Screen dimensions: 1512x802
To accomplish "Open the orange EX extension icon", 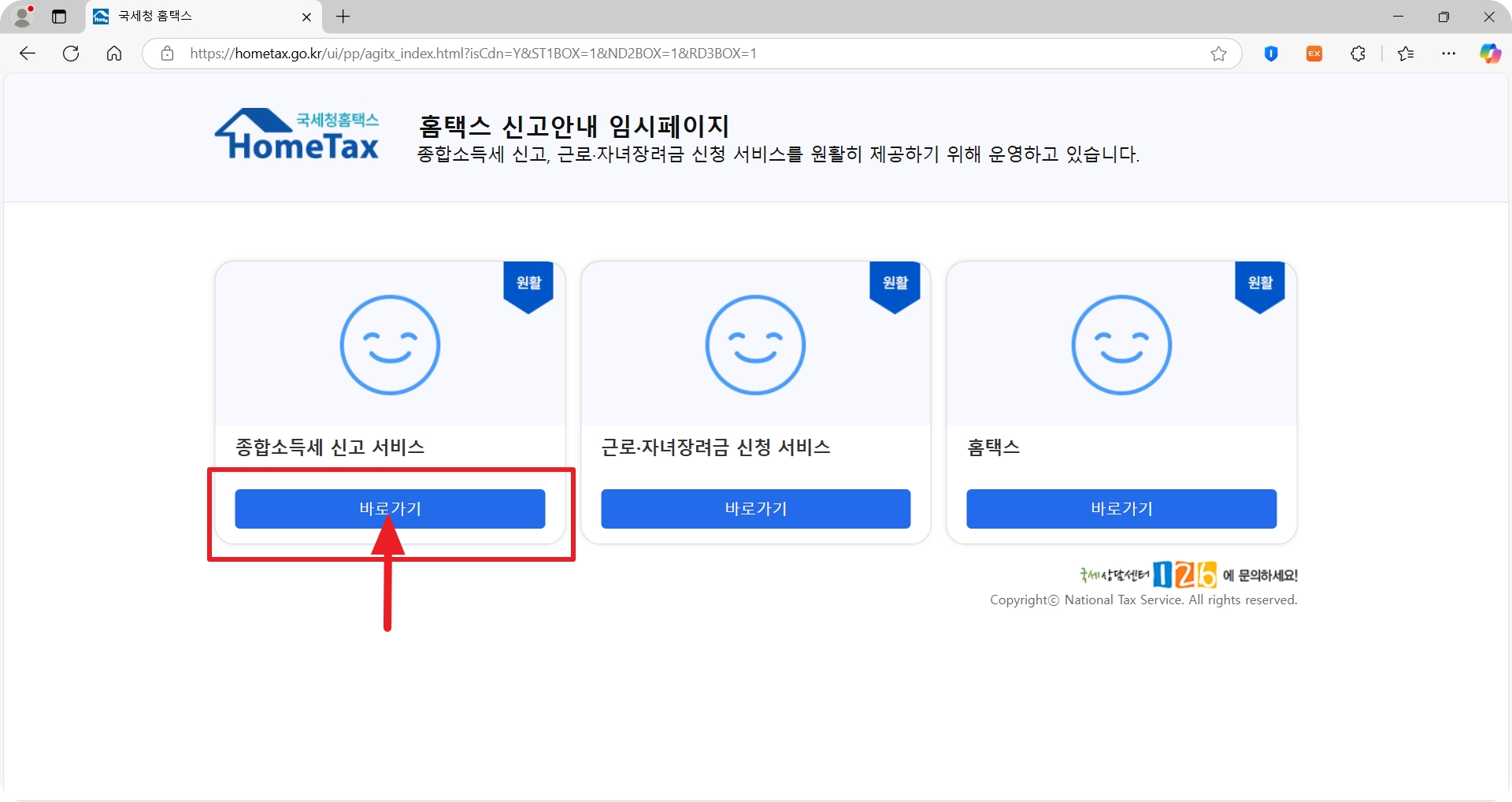I will [x=1314, y=54].
